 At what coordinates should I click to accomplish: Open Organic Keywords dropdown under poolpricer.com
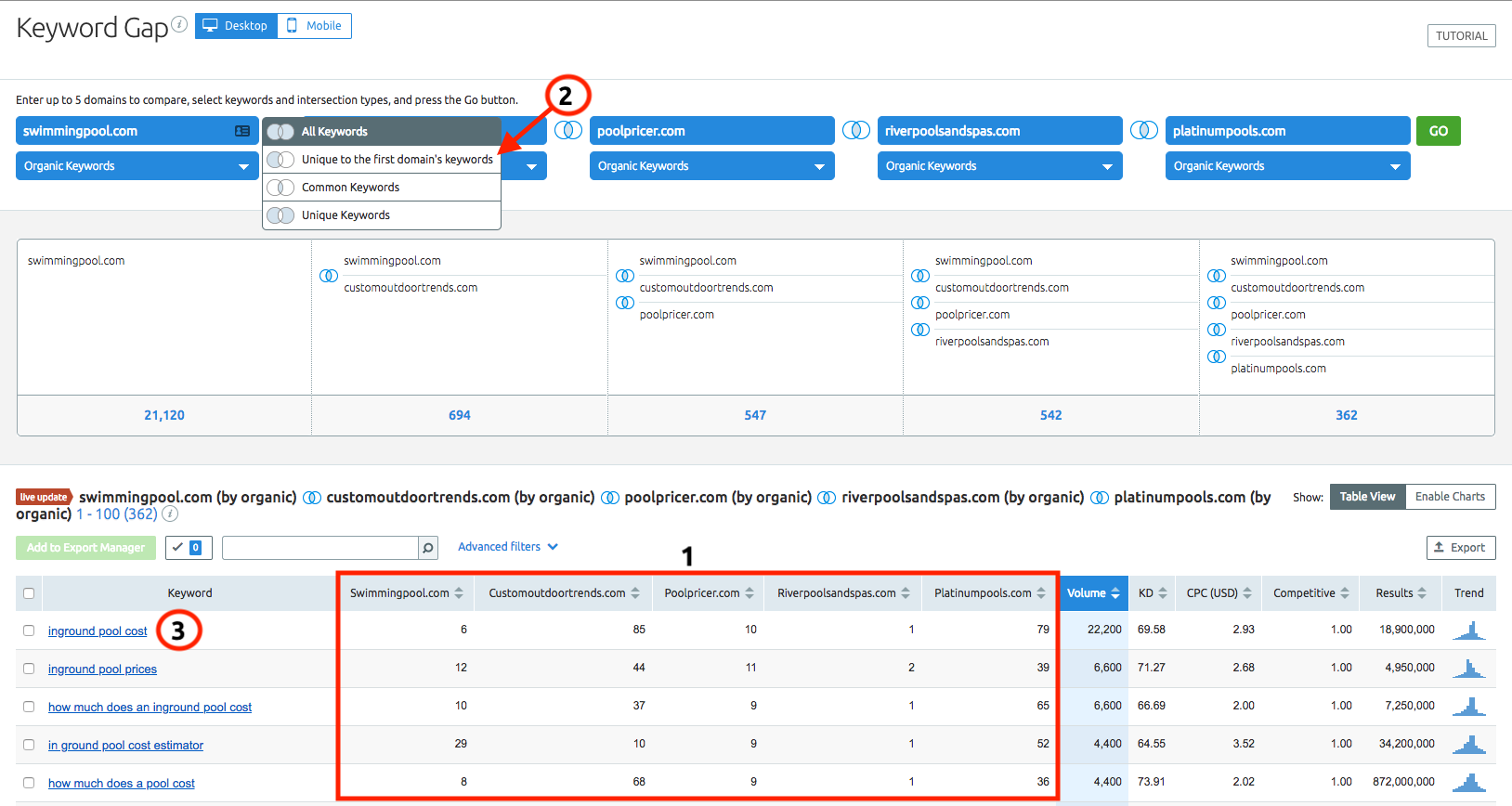pos(712,166)
